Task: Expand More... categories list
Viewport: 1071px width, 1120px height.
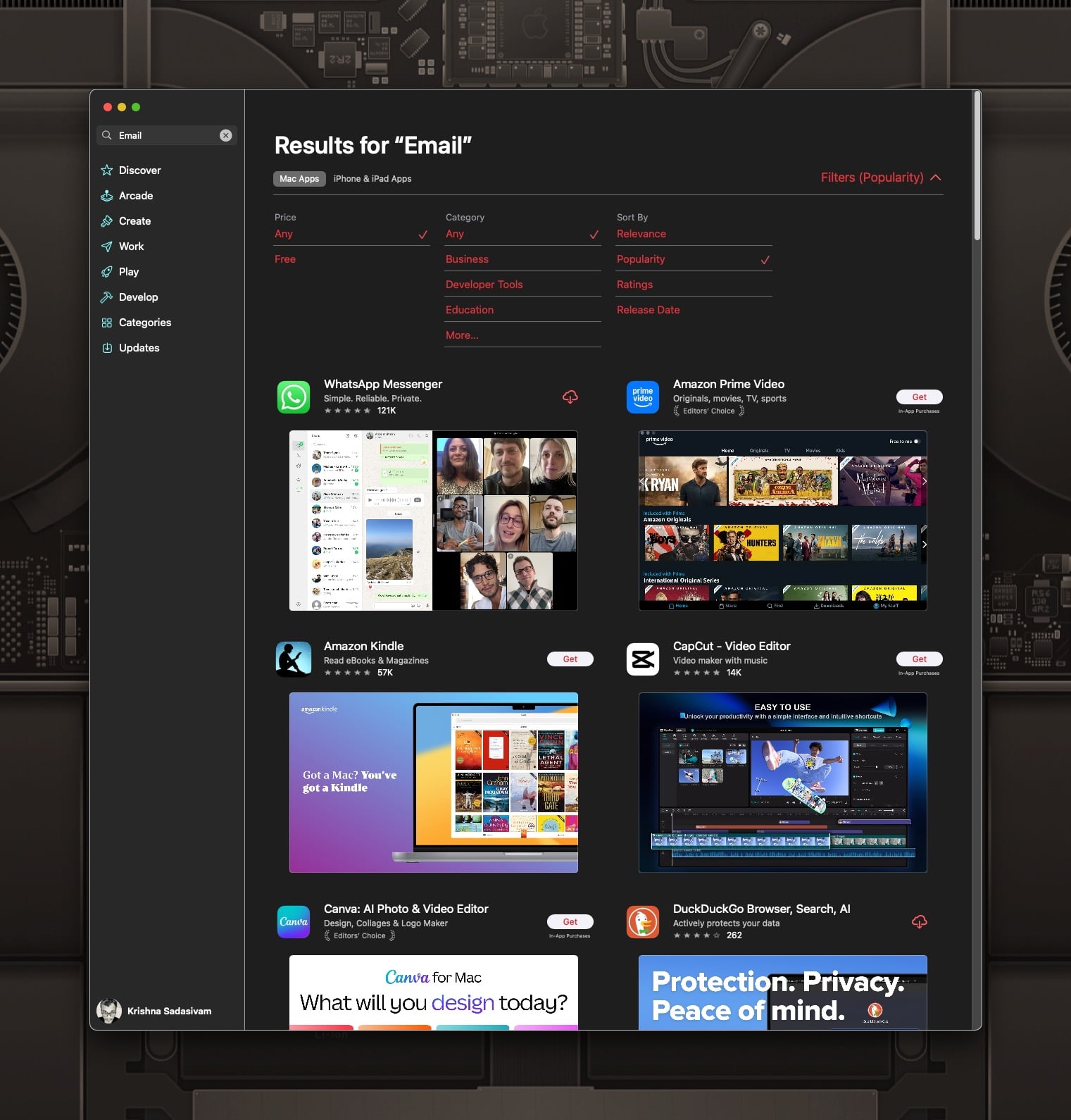Action: 462,335
